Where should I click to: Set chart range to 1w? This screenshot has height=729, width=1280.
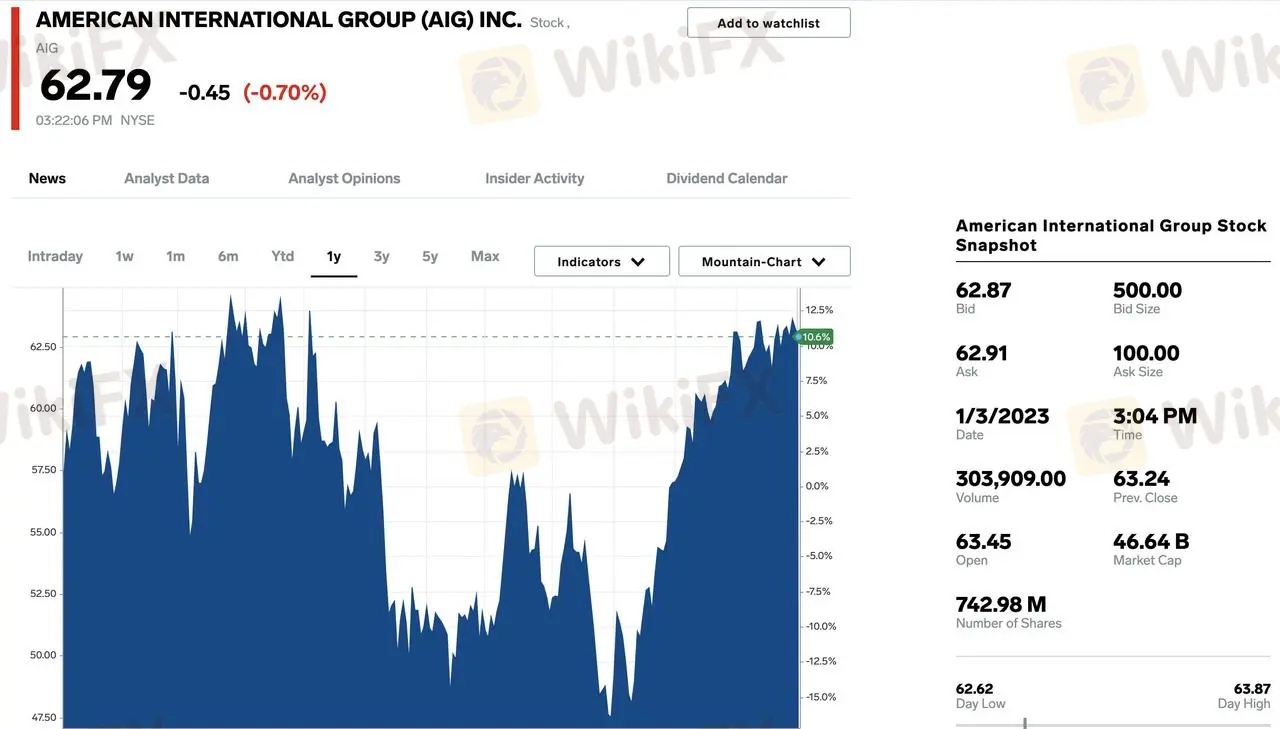point(124,256)
